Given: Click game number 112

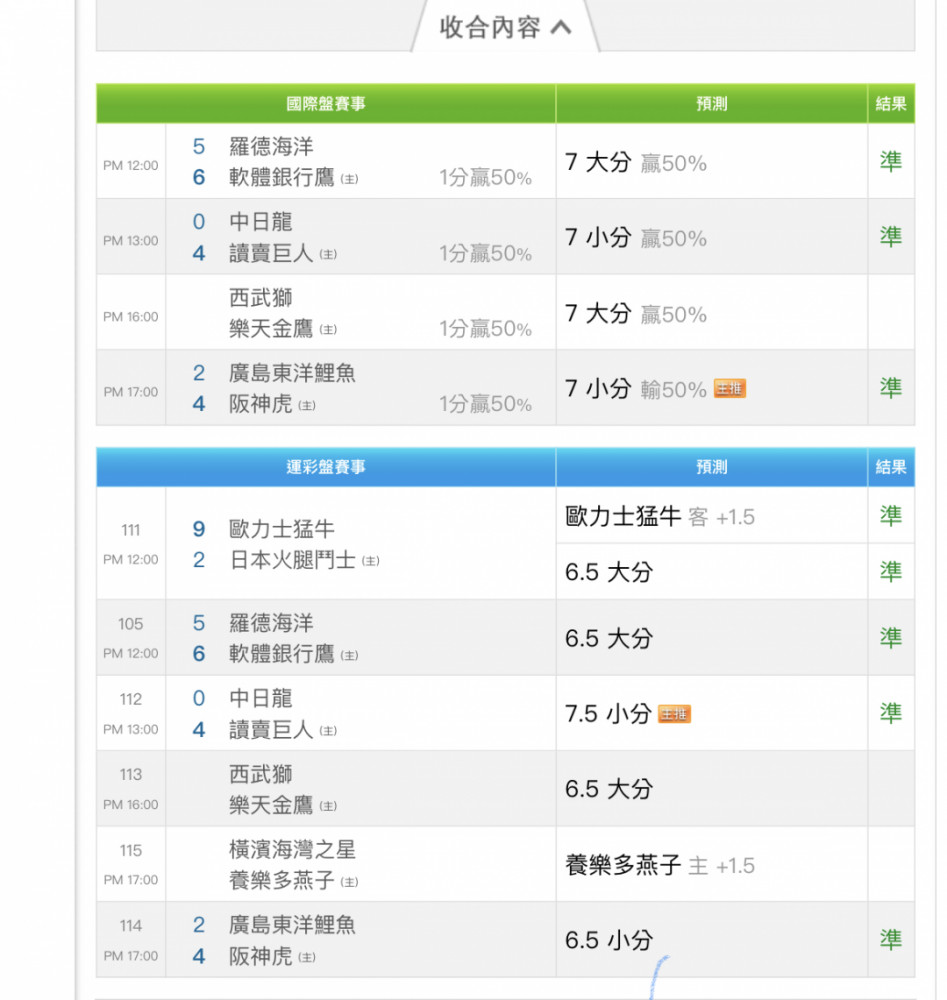Looking at the screenshot, I should (131, 699).
